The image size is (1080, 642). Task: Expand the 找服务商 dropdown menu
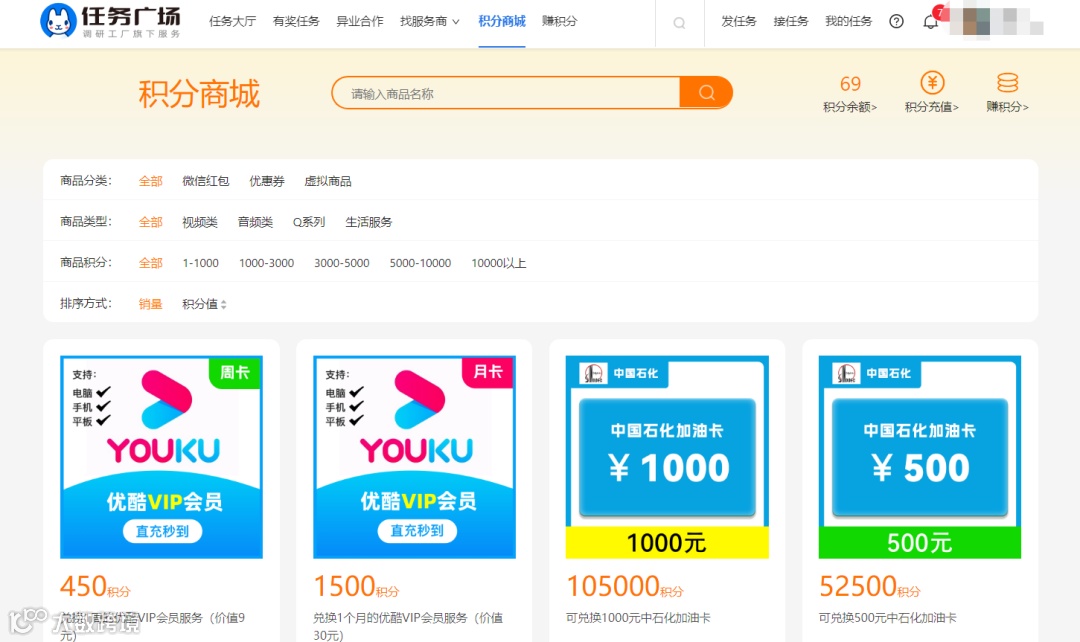(430, 21)
